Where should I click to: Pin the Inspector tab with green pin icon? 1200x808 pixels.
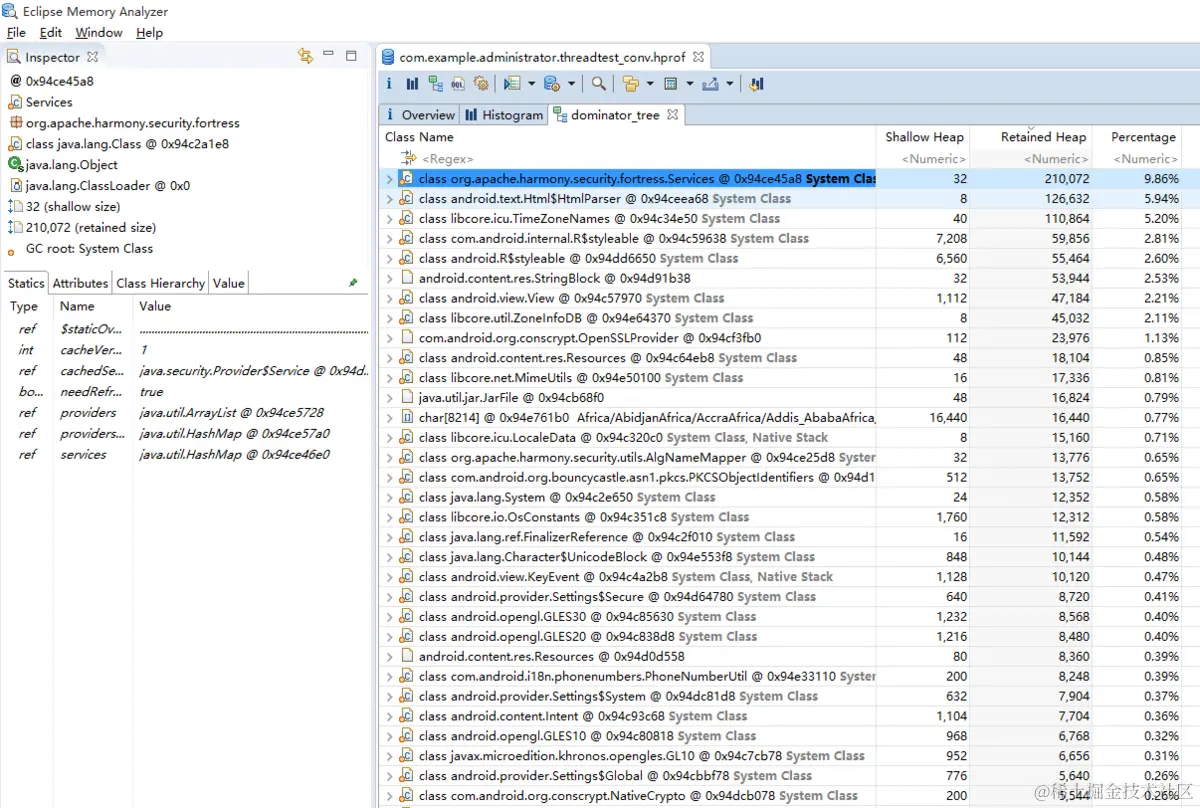tap(353, 283)
